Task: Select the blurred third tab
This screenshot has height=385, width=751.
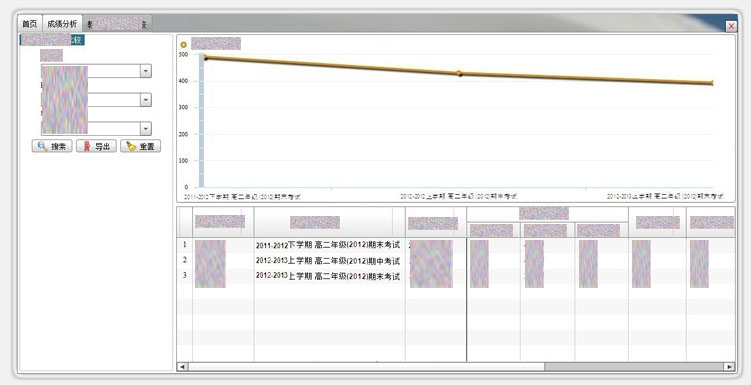Action: pyautogui.click(x=117, y=24)
